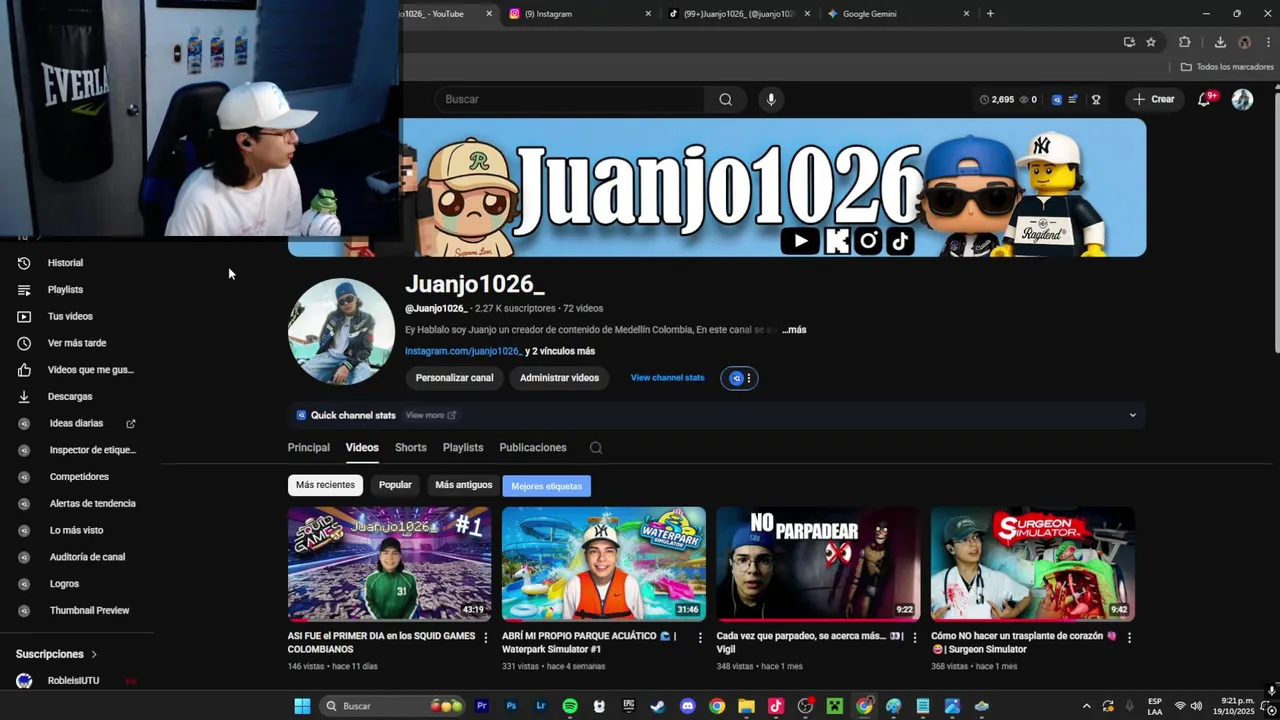Switch to the Shorts channel tab
The height and width of the screenshot is (720, 1280).
(410, 448)
